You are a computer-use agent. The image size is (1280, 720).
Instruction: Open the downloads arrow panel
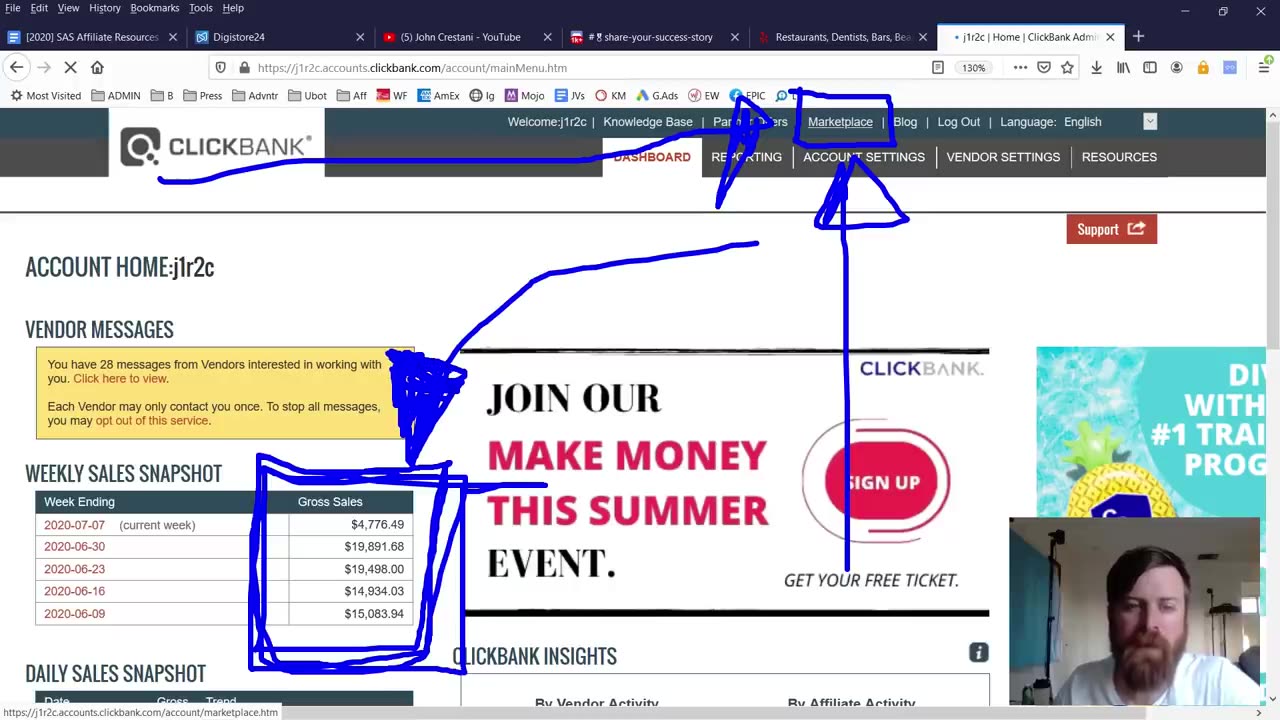(1097, 67)
